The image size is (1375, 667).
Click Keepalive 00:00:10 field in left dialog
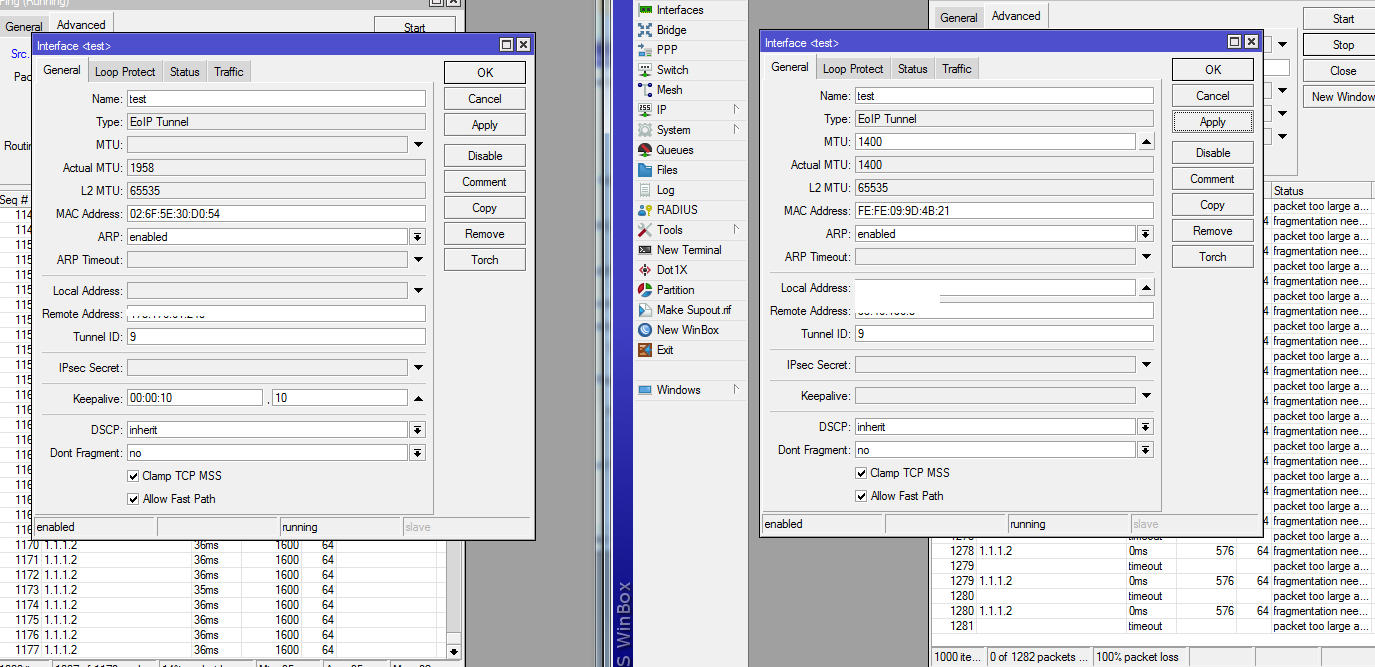click(194, 398)
